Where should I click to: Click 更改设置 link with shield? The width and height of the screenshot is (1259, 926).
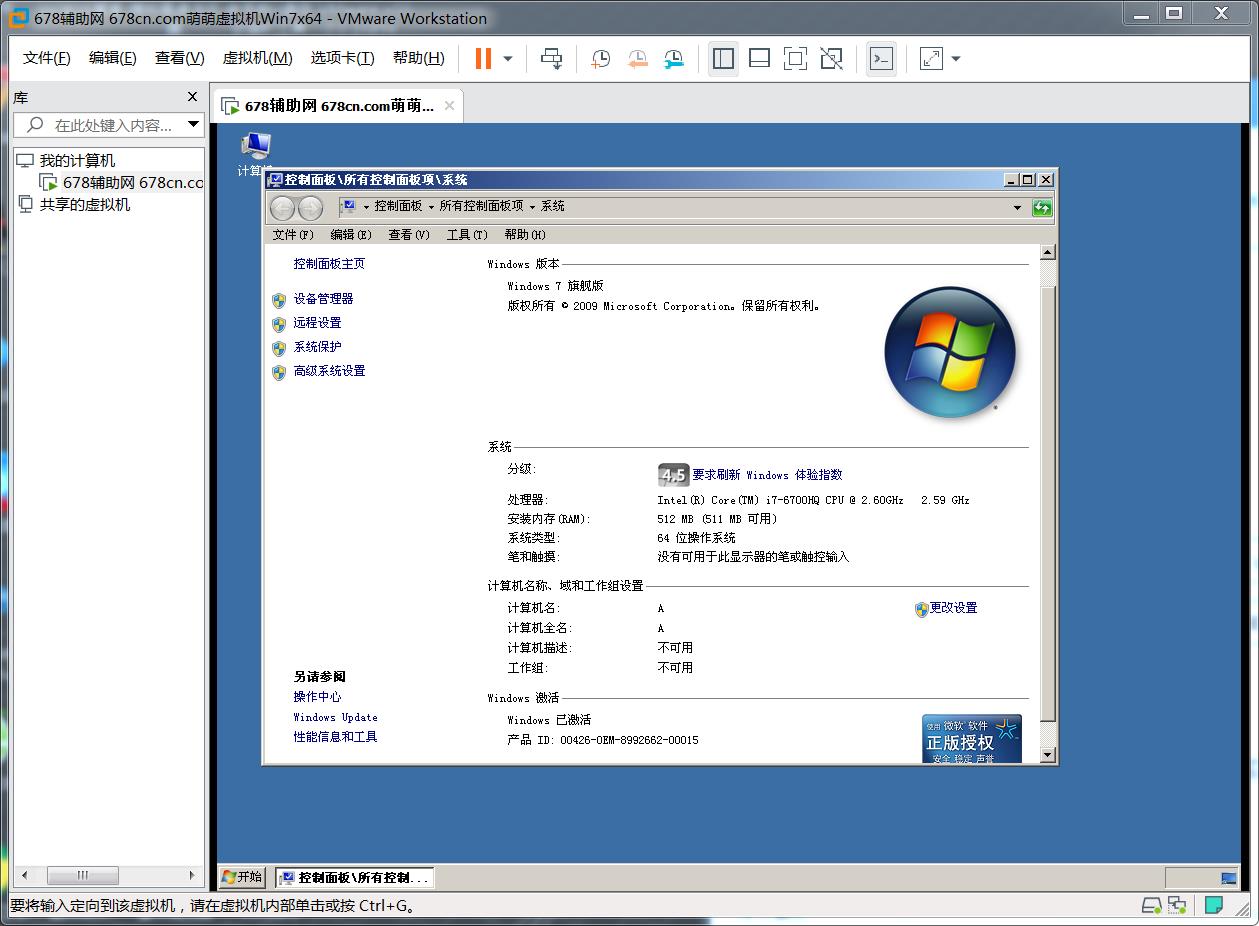(953, 608)
